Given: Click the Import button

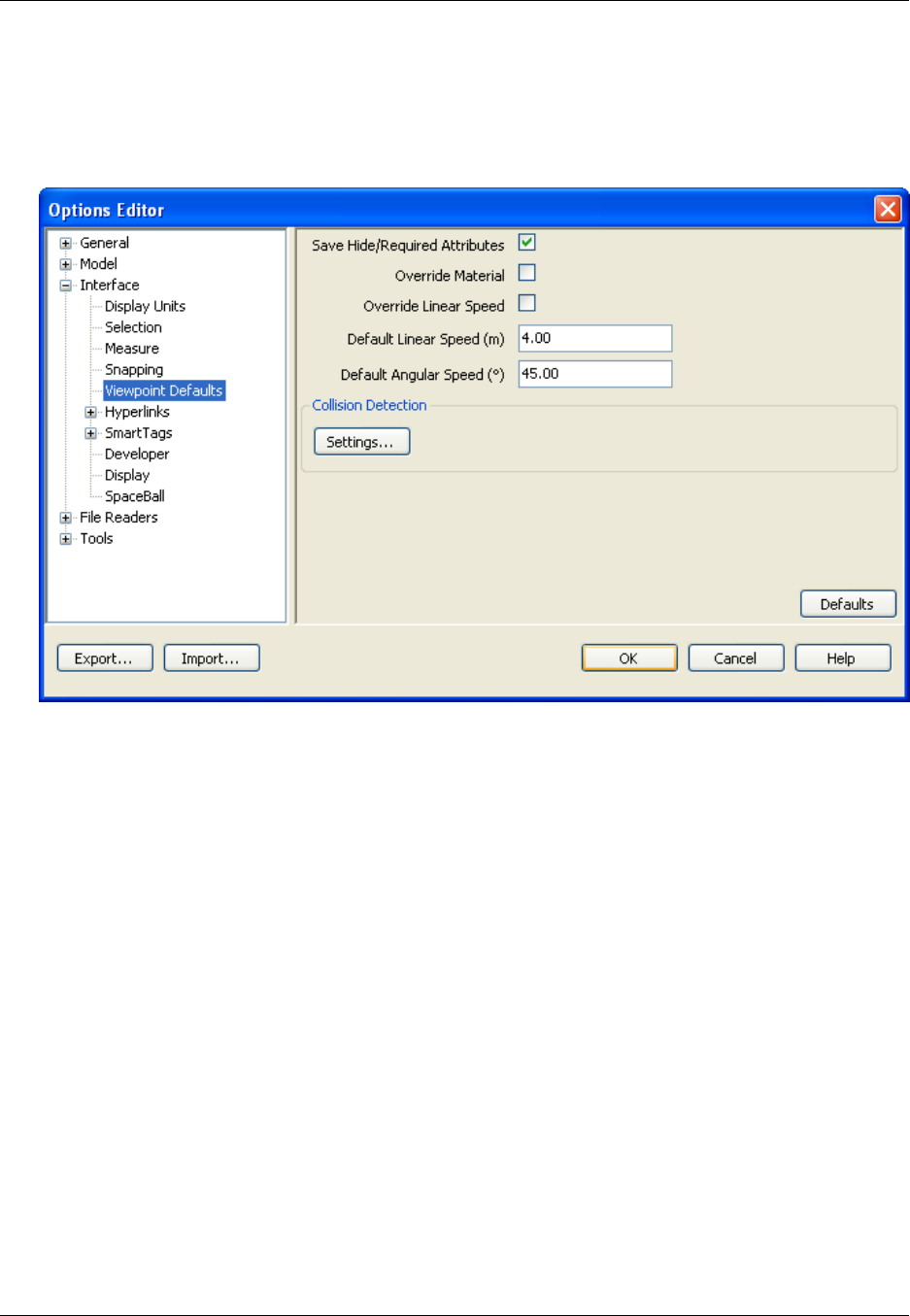Looking at the screenshot, I should point(212,658).
